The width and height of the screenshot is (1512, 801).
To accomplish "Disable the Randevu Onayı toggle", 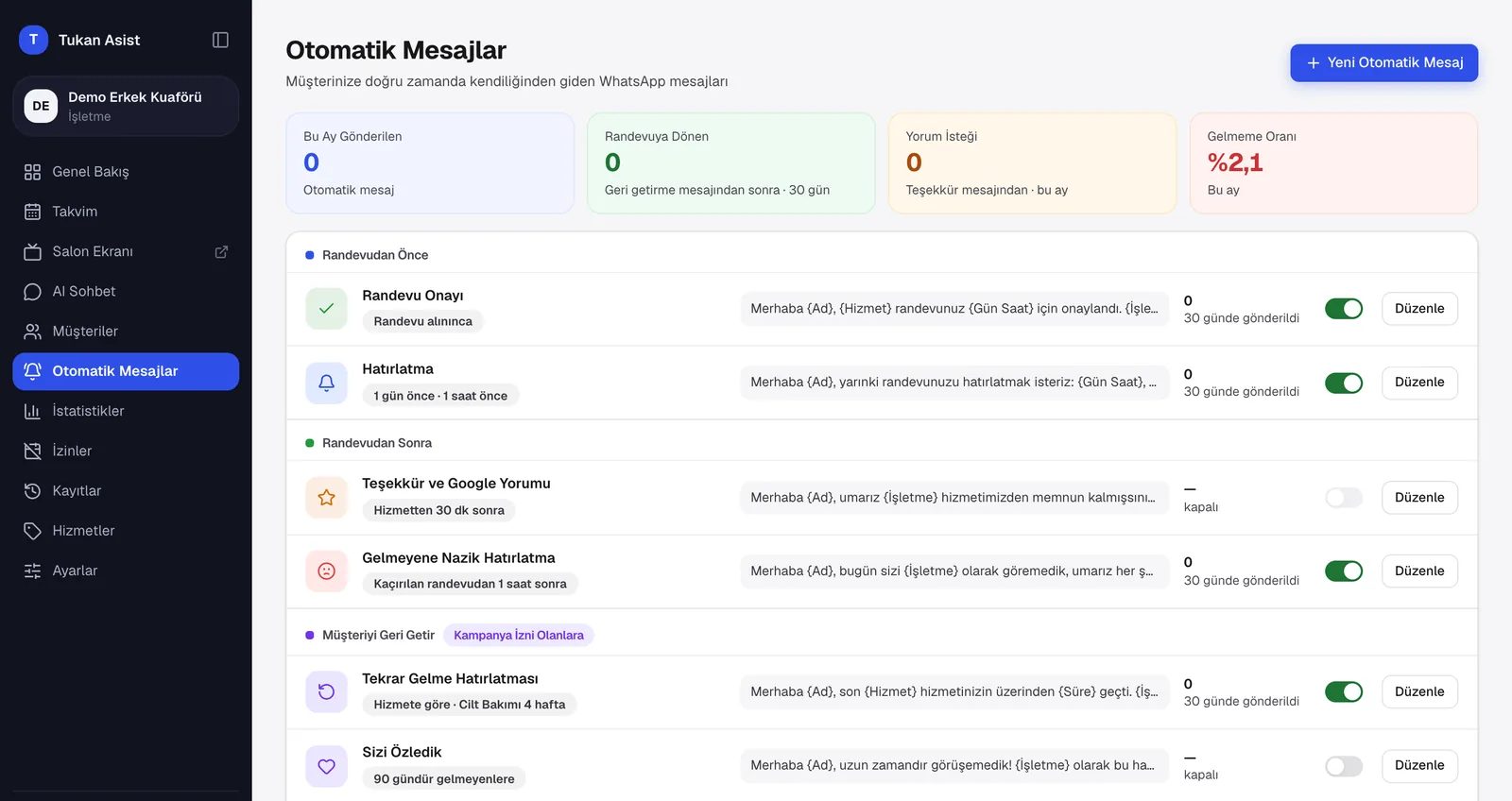I will click(x=1344, y=309).
